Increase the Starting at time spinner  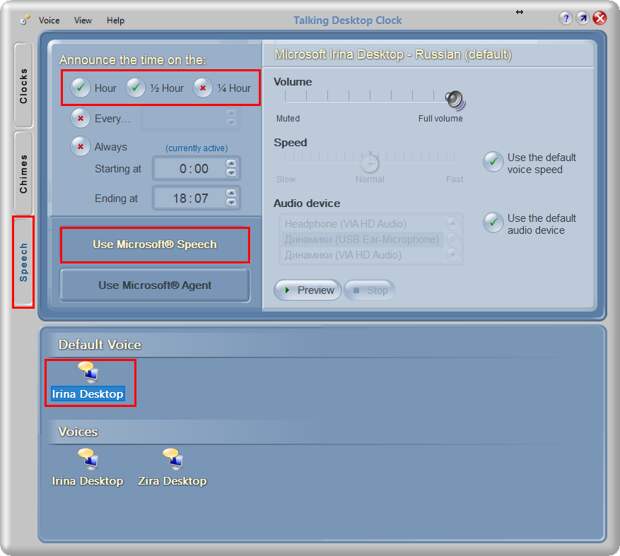click(231, 163)
